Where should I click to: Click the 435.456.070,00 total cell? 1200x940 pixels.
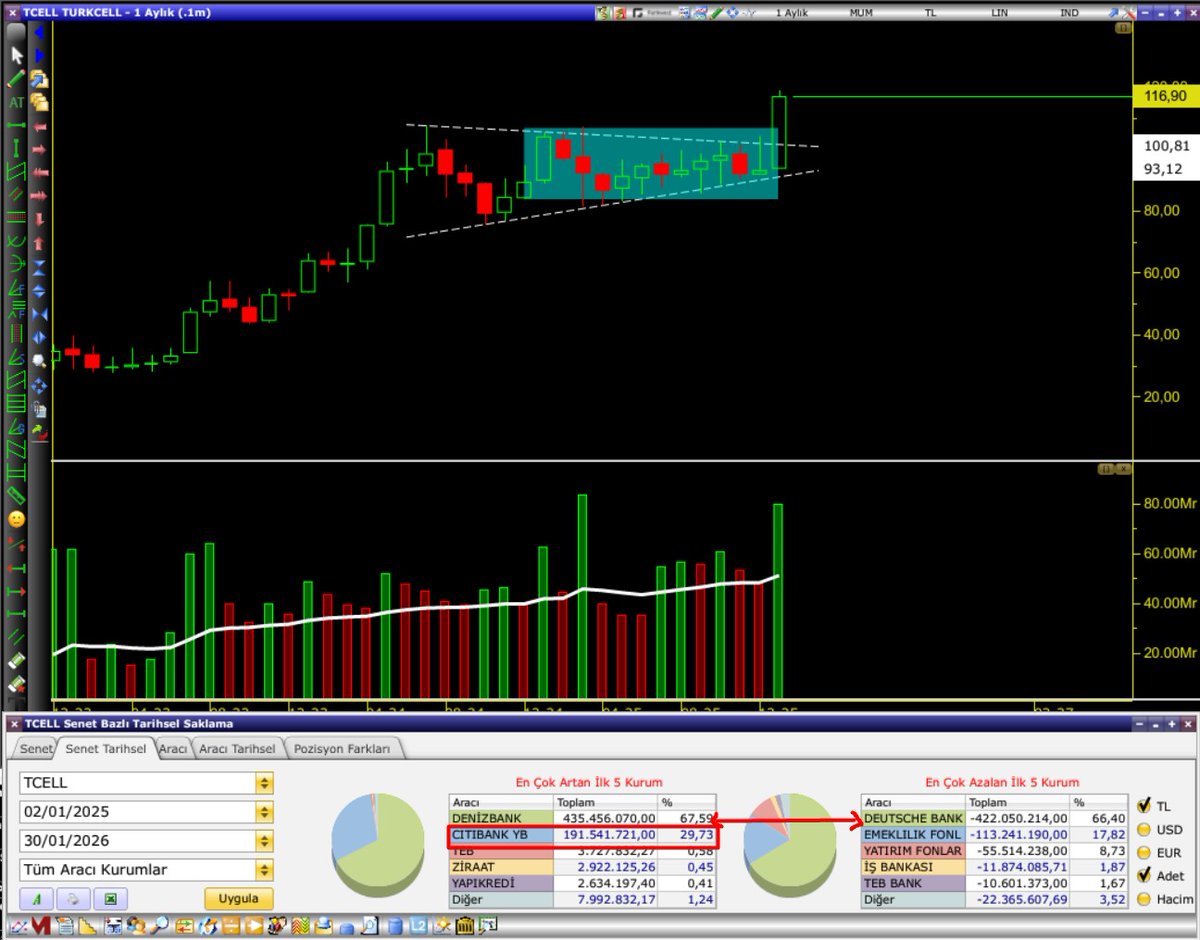click(605, 818)
